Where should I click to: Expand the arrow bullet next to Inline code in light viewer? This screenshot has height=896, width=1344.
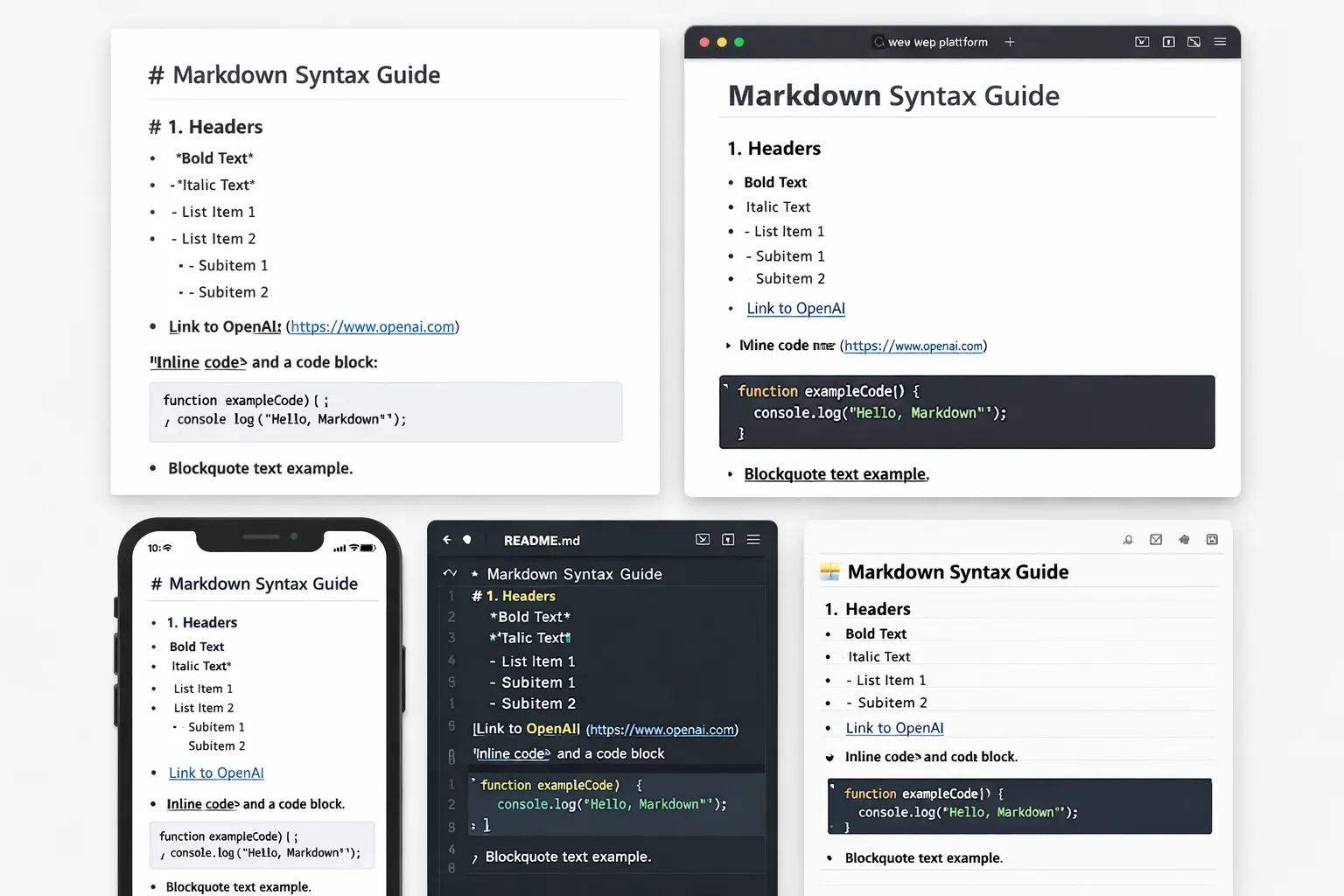[x=829, y=758]
